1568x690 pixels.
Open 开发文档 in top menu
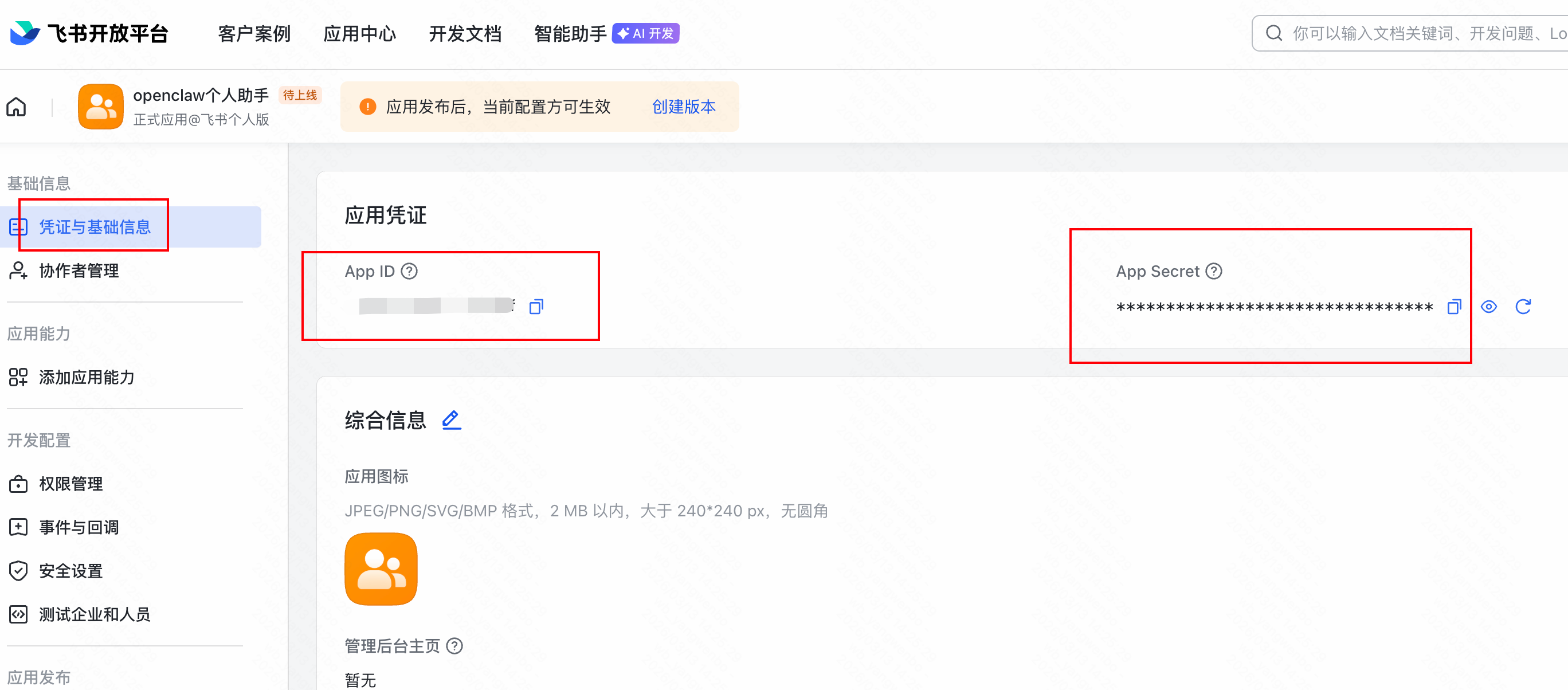click(465, 33)
